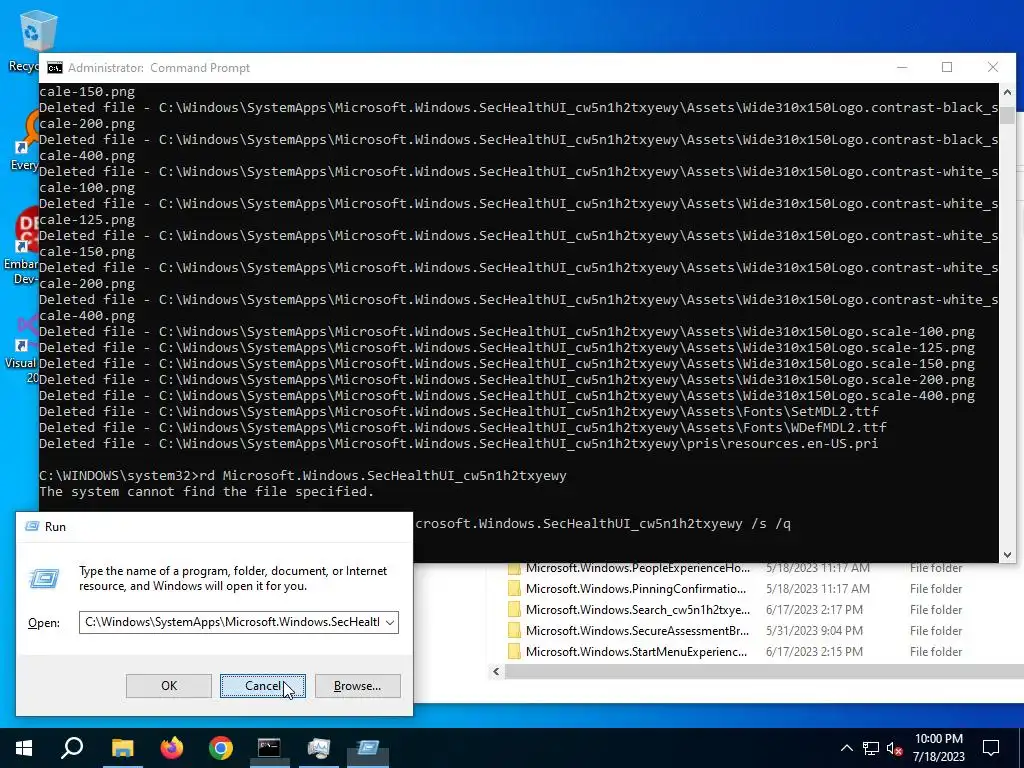Click date 6/17/2023 2:15 PM in Explorer
This screenshot has width=1024, height=768.
tap(814, 651)
